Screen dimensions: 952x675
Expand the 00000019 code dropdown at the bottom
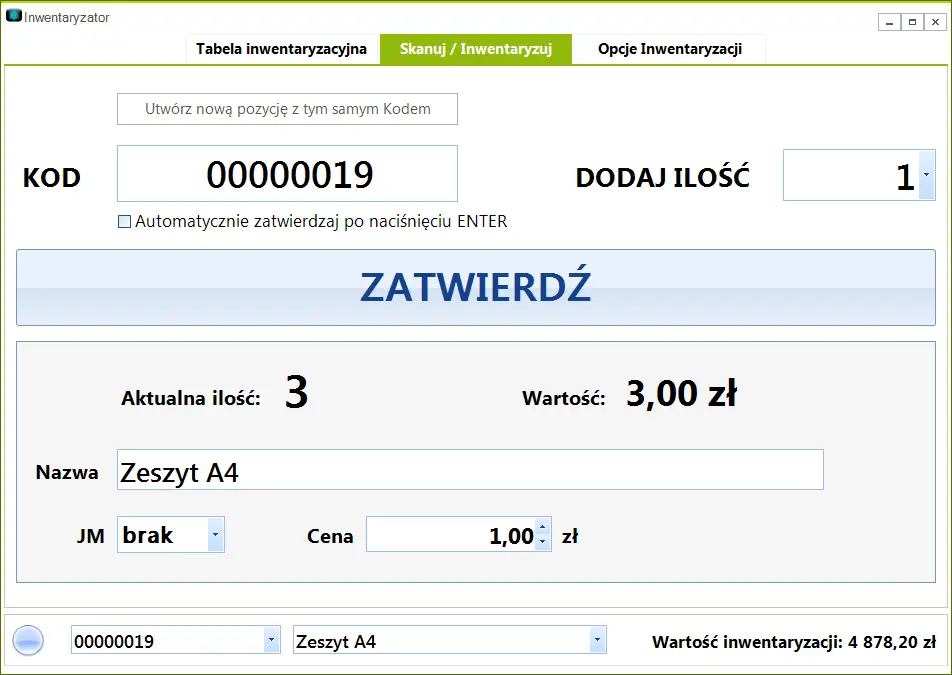(x=271, y=640)
